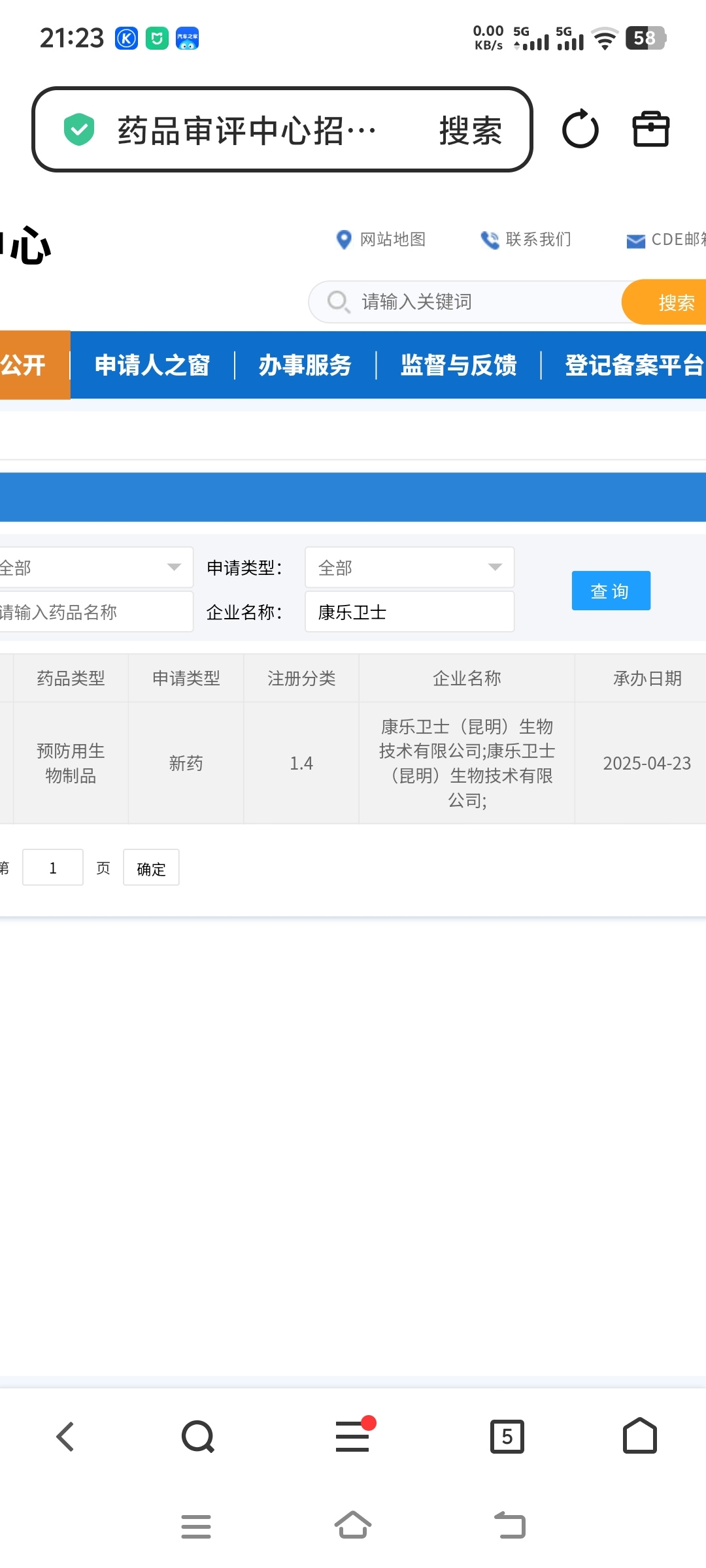Tap the phone icon for 联系我们
Viewport: 706px width, 1568px height.
(490, 240)
